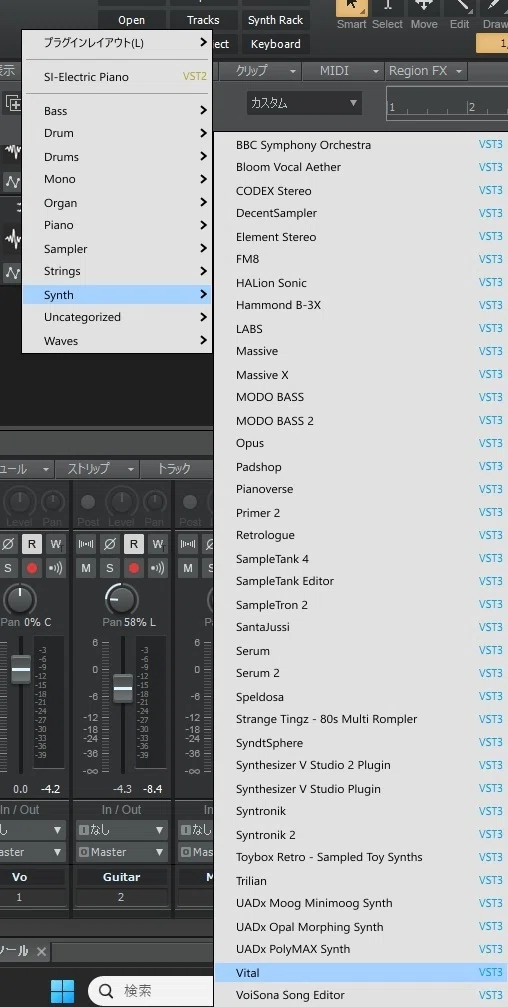Click the Vo Pan 0% C knob
This screenshot has height=1007, width=508.
20,600
